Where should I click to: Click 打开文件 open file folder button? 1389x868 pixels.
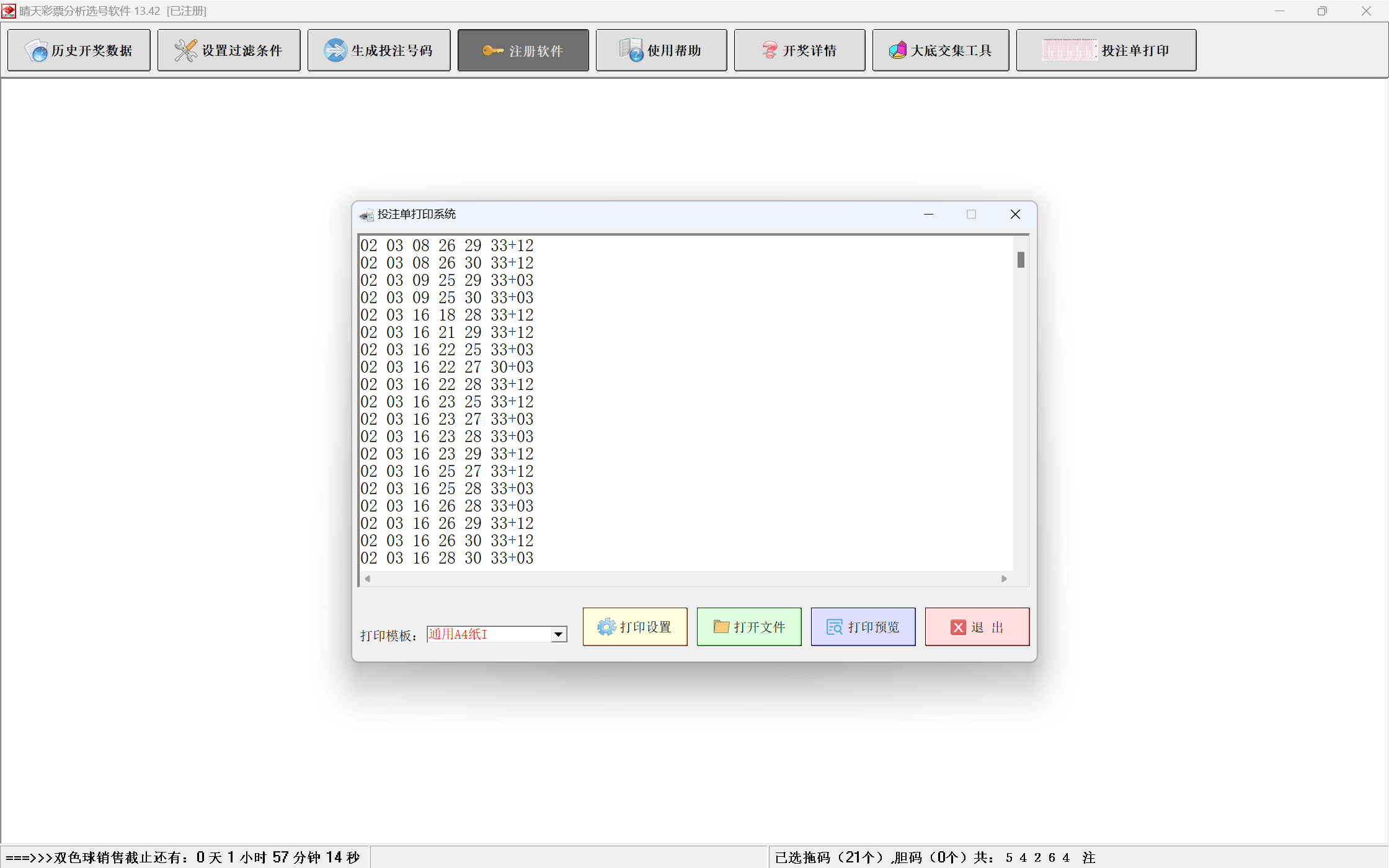[749, 627]
